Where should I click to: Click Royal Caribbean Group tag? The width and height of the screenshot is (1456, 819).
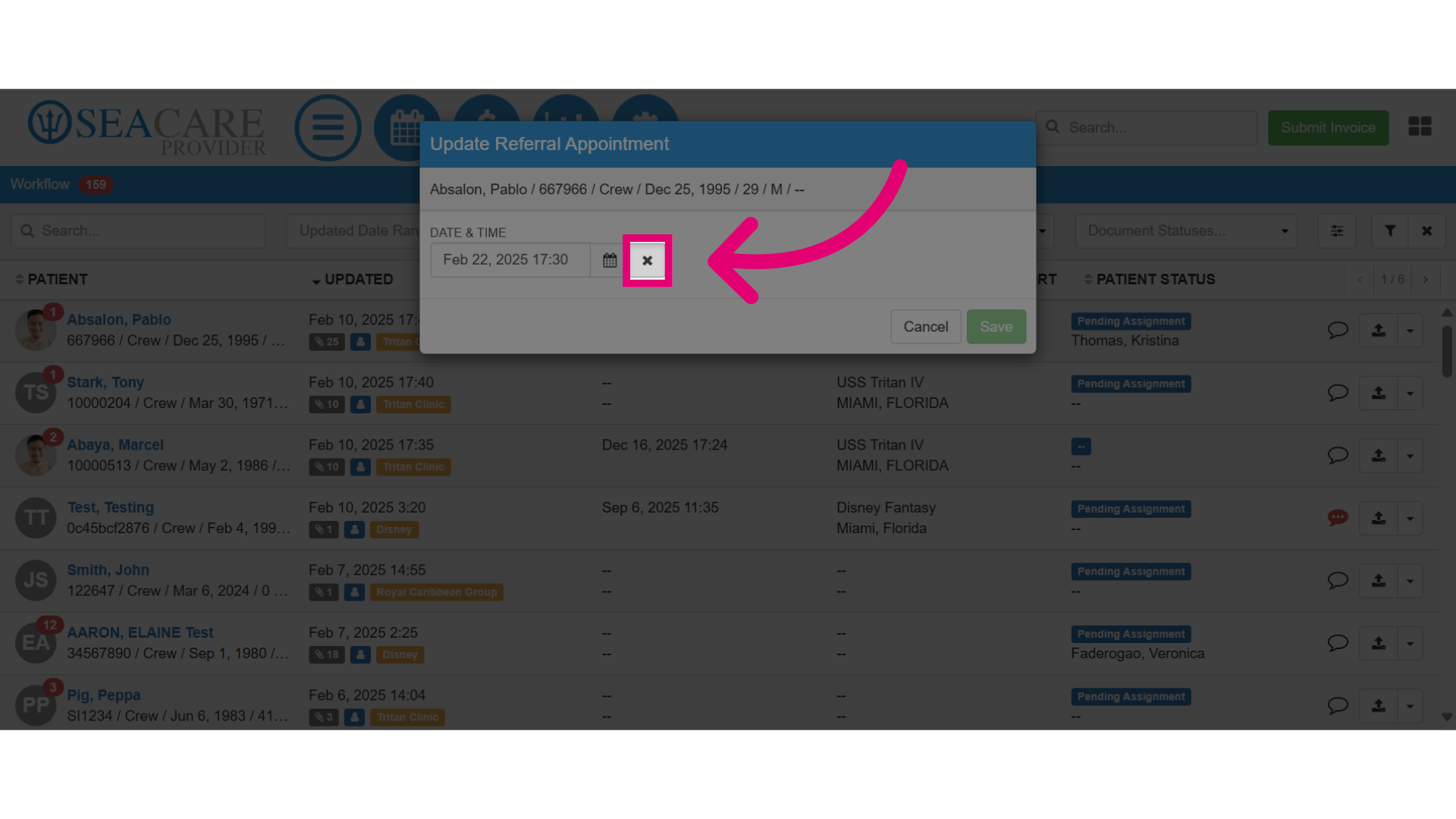[x=437, y=592]
